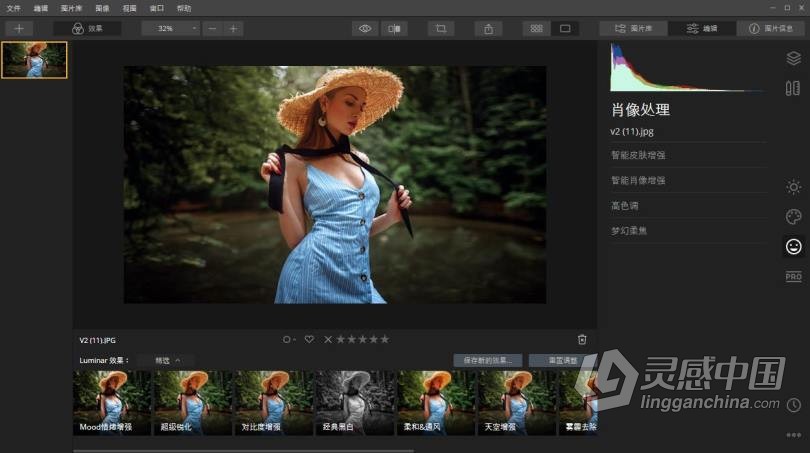The image size is (810, 453).
Task: Open the color label circle dropdown
Action: 289,339
